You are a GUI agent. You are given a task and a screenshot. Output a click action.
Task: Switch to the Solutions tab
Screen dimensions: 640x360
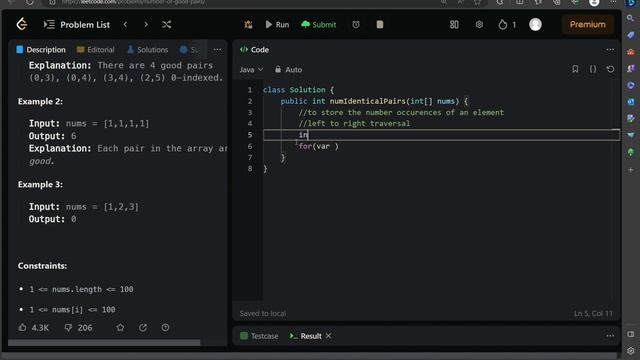coord(147,49)
